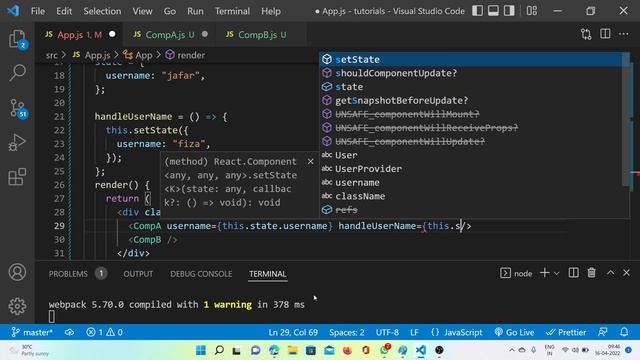Screen dimensions: 640x360
Task: Split the terminal panel
Action: click(x=573, y=273)
